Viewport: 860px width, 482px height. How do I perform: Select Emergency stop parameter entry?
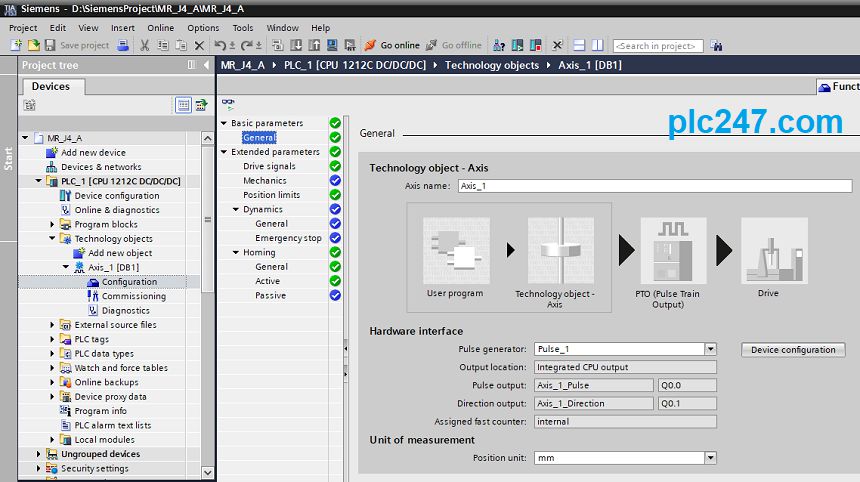[x=288, y=238]
